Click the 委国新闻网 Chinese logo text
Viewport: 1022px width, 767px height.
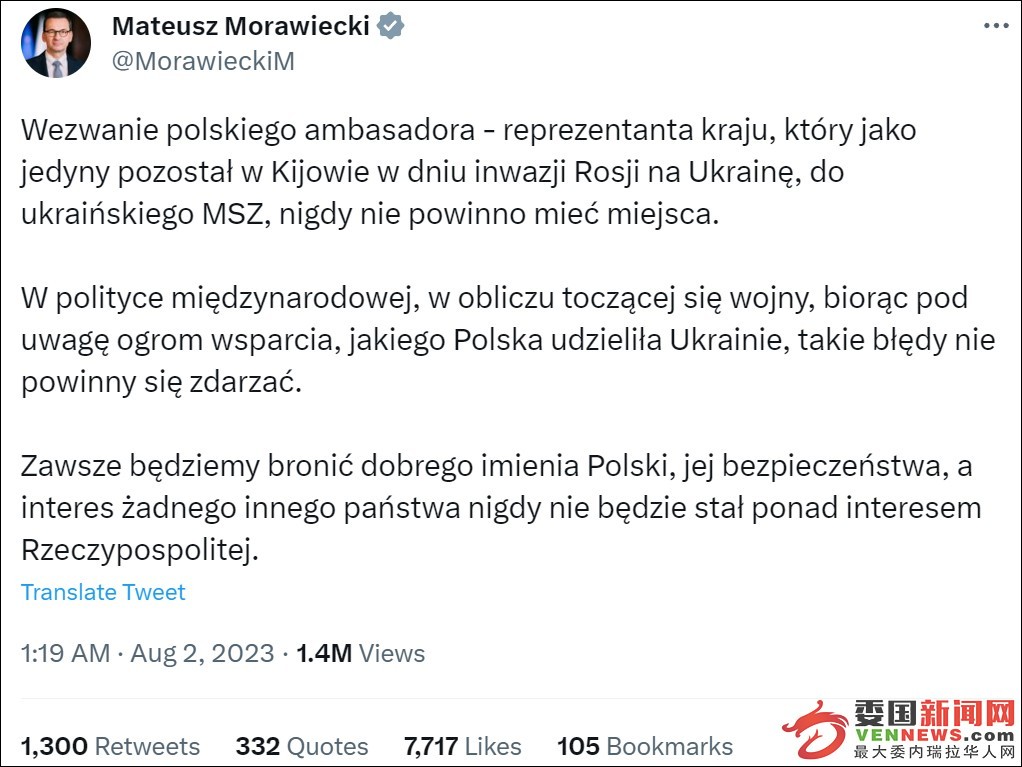(935, 713)
